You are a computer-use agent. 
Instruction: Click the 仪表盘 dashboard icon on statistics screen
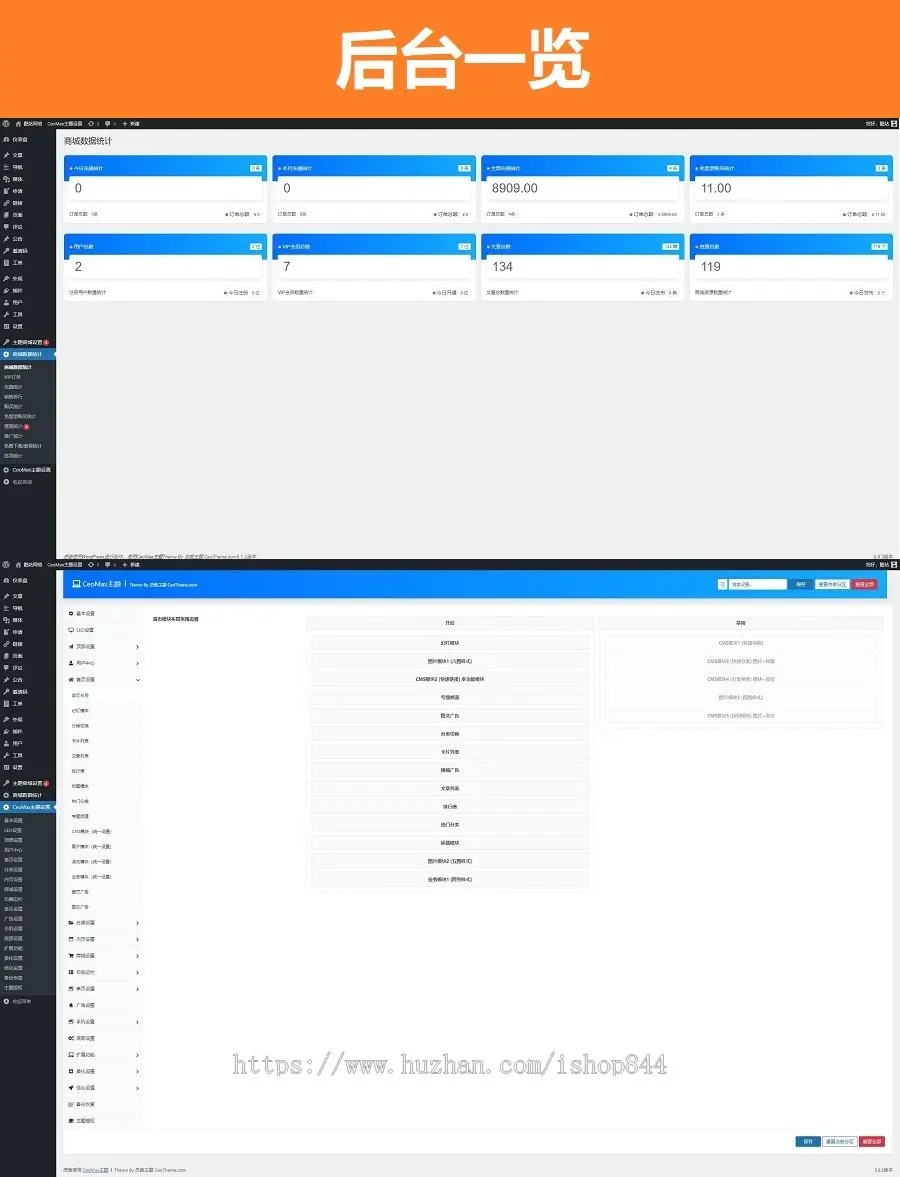7,140
